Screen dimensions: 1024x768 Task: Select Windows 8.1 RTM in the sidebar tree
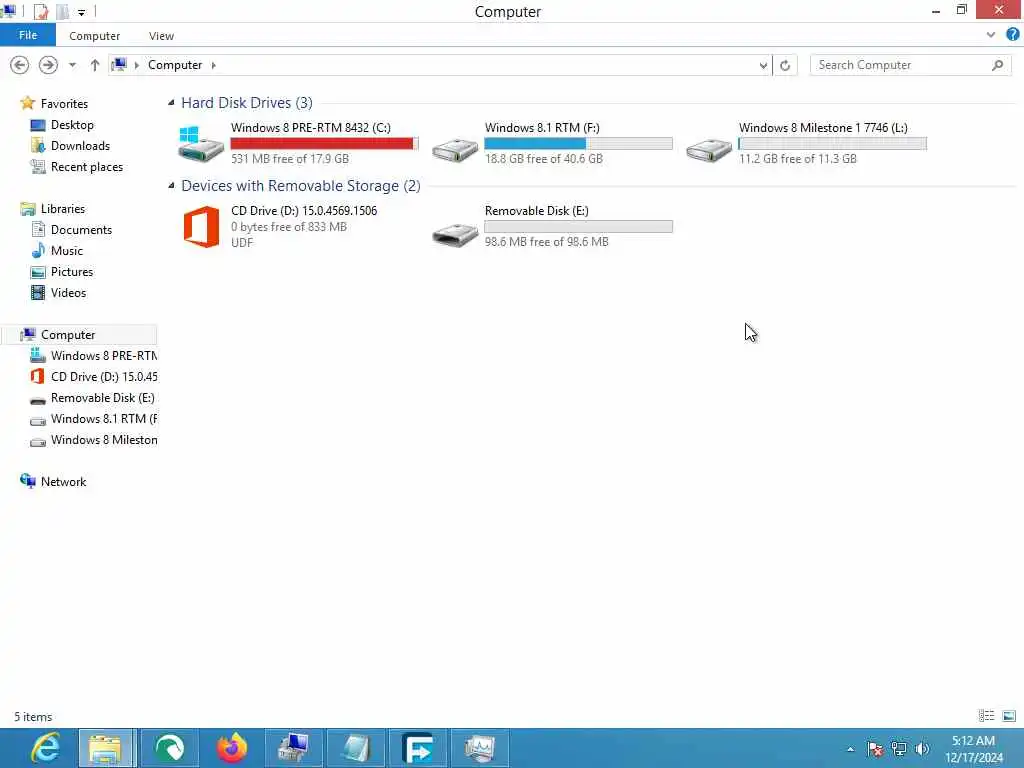(x=103, y=419)
